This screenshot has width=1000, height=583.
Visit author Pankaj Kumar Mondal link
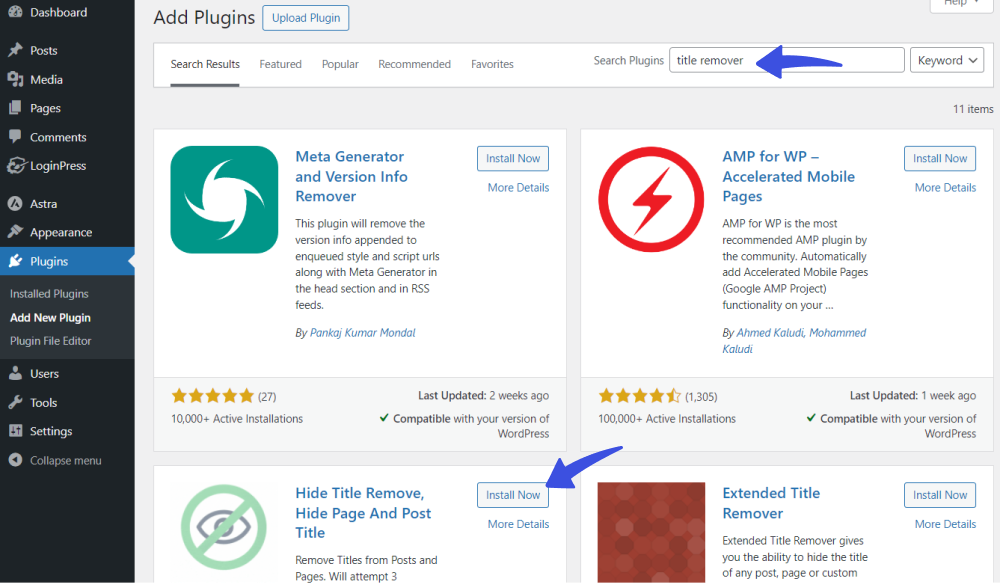[x=362, y=332]
